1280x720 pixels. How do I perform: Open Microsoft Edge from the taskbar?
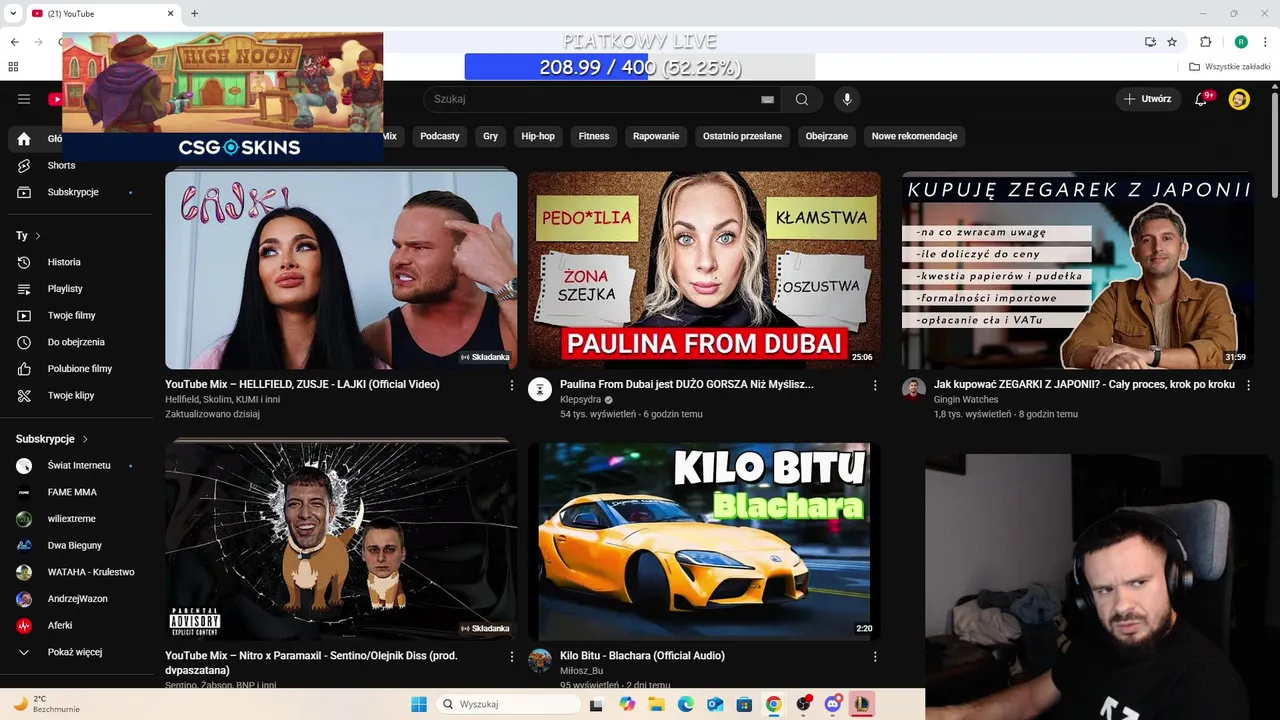(686, 704)
